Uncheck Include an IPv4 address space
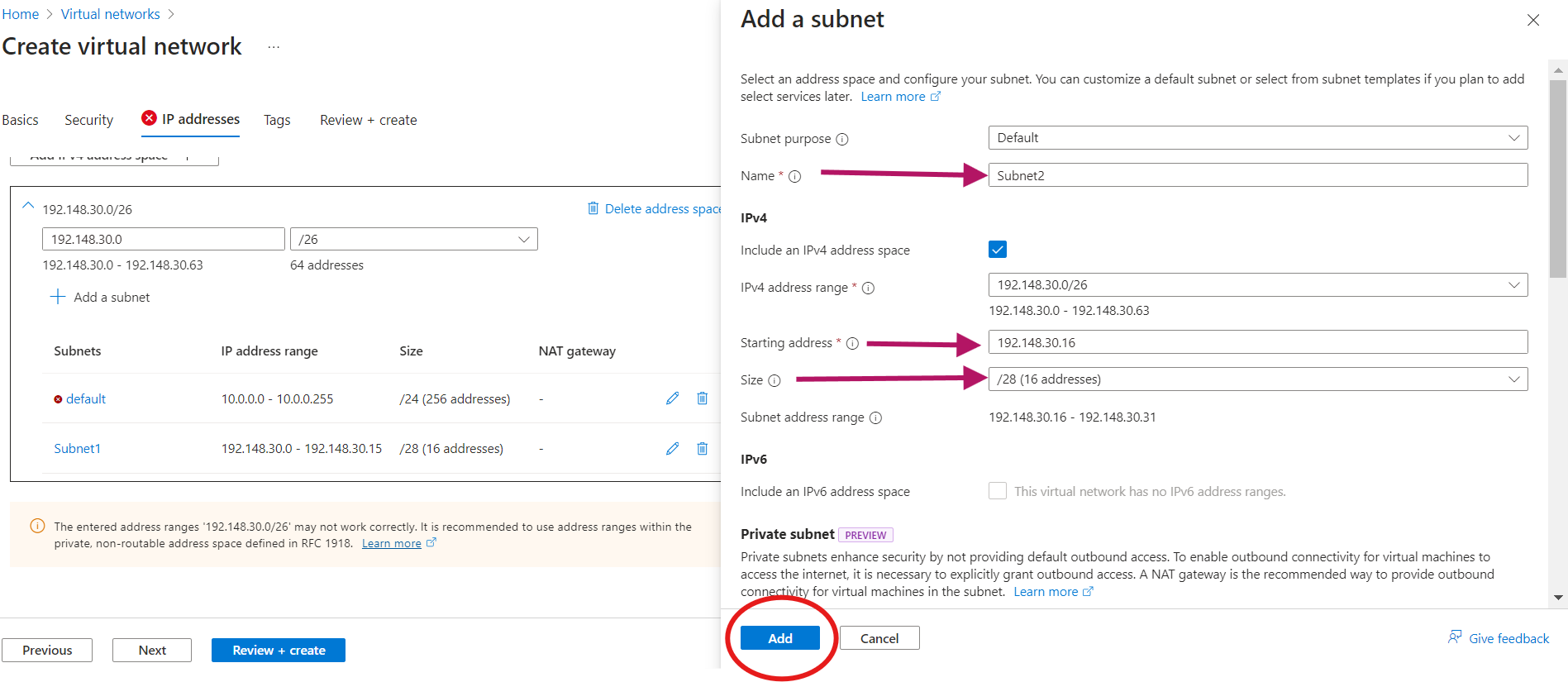1568x682 pixels. tap(998, 250)
